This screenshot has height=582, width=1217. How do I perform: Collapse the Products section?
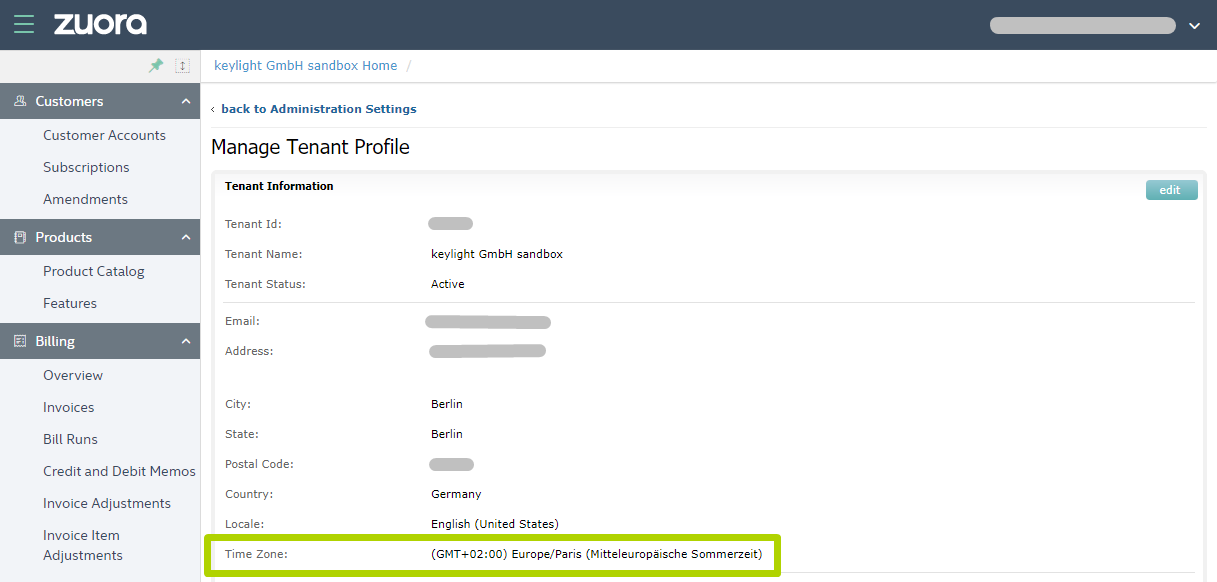[186, 237]
